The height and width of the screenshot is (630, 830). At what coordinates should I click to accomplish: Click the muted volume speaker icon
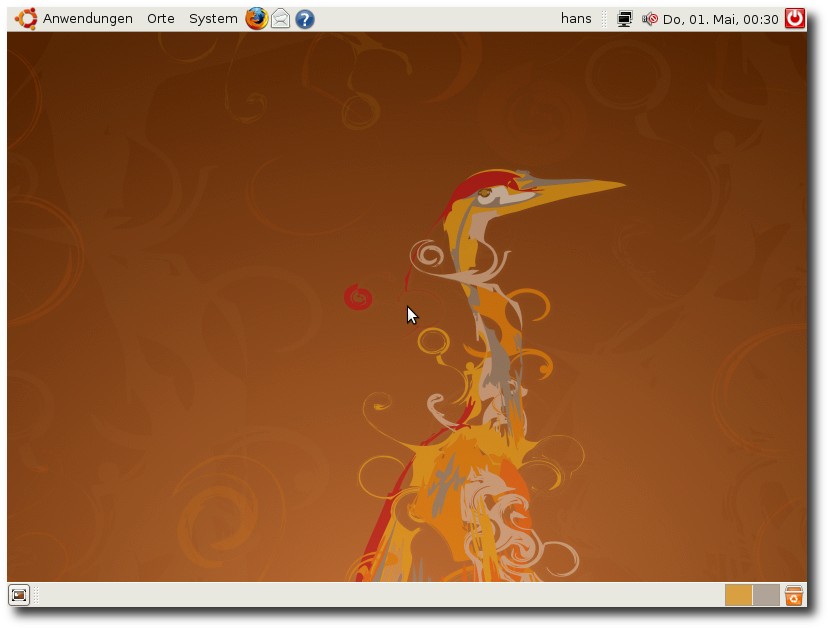pos(649,19)
